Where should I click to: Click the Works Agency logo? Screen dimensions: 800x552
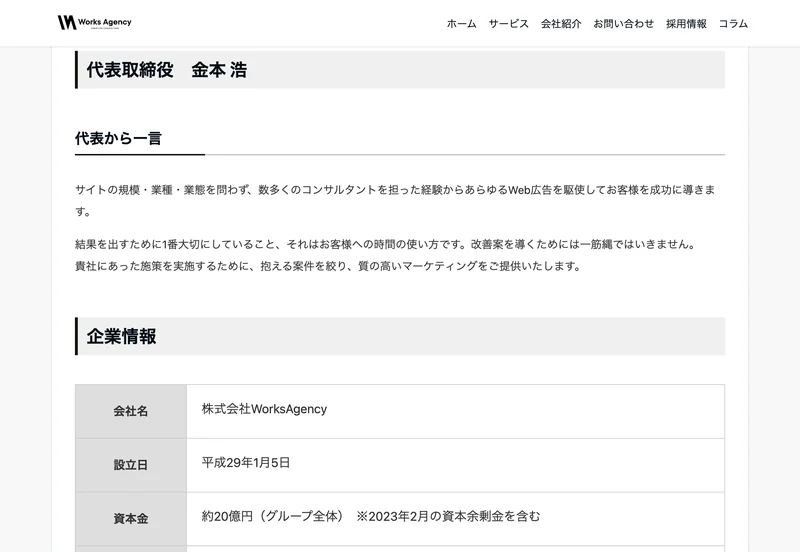(x=94, y=22)
